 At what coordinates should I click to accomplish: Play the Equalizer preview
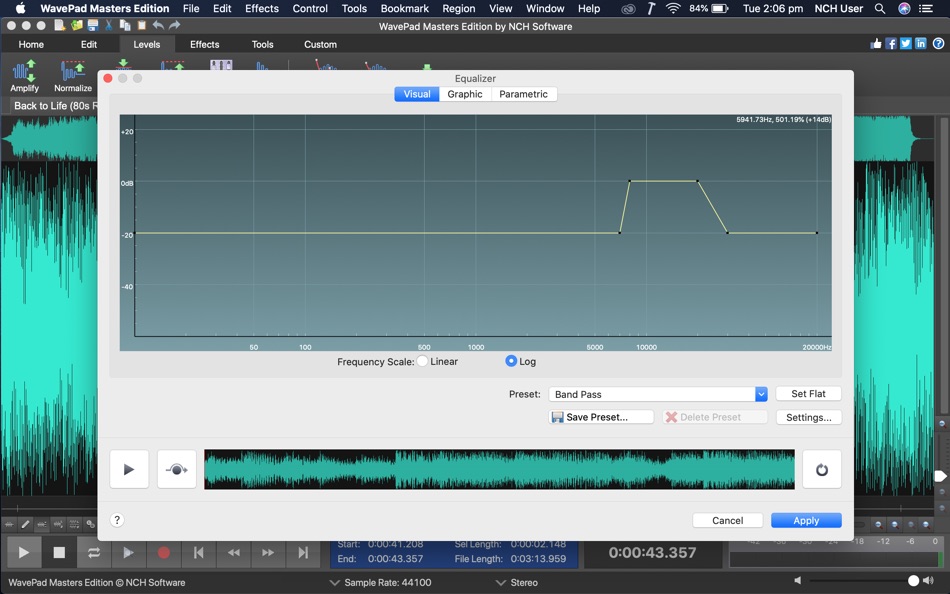[x=129, y=469]
